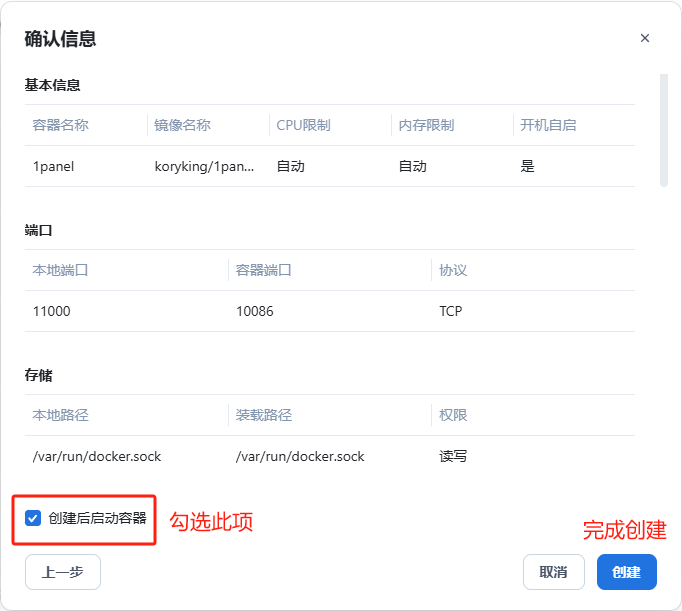
Task: Click /var/run/docker.sock under 装载路径
Action: (300, 456)
